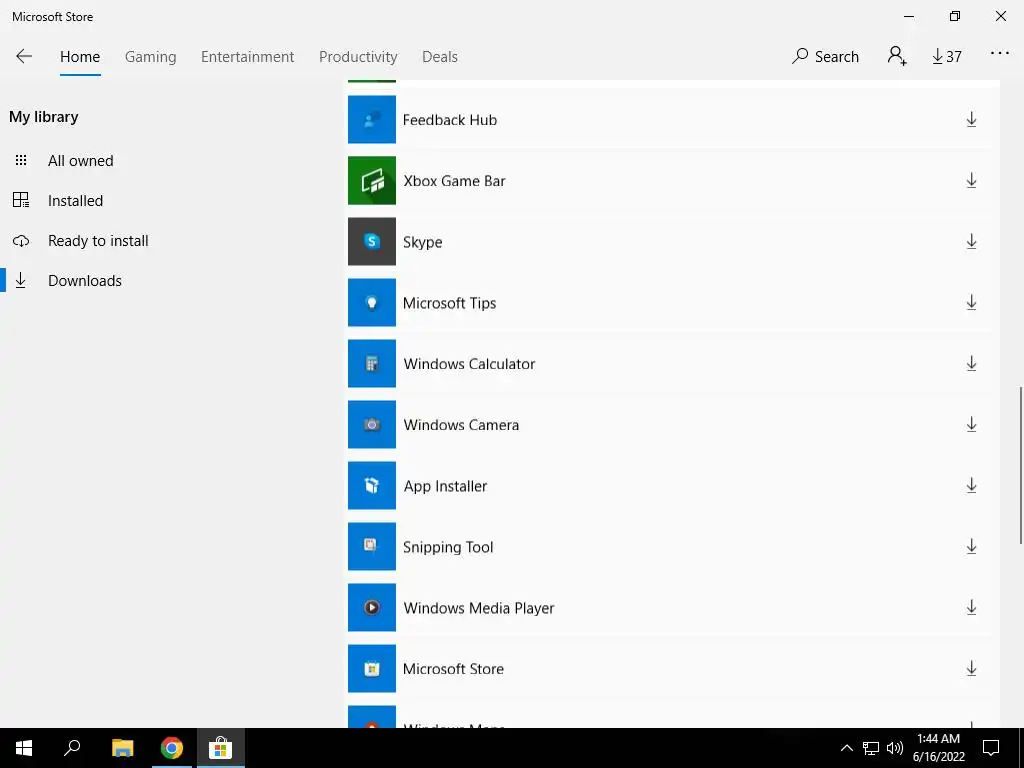Go to the Productivity tab
This screenshot has height=768, width=1024.
coord(358,57)
